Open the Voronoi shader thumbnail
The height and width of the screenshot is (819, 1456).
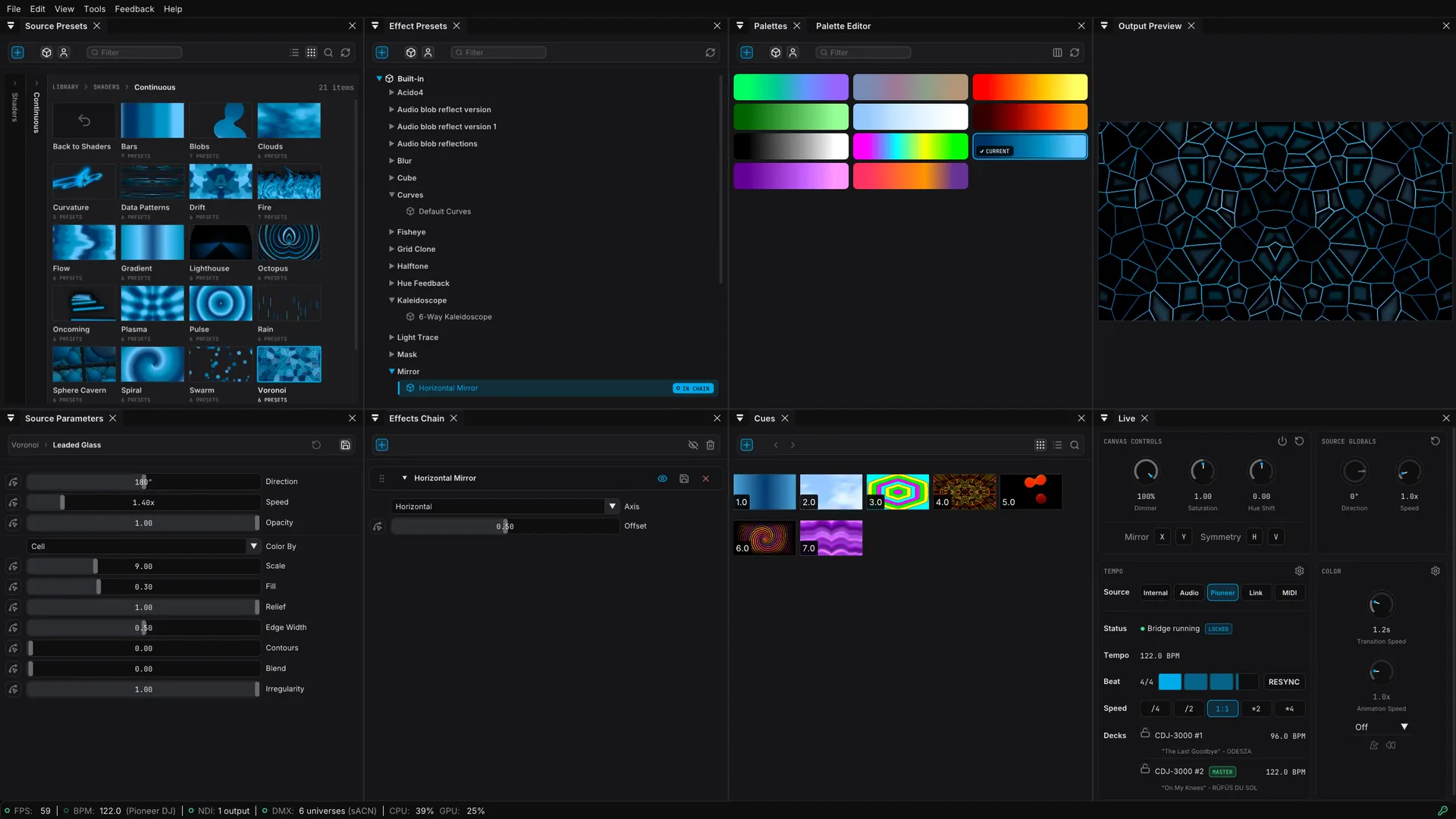289,364
